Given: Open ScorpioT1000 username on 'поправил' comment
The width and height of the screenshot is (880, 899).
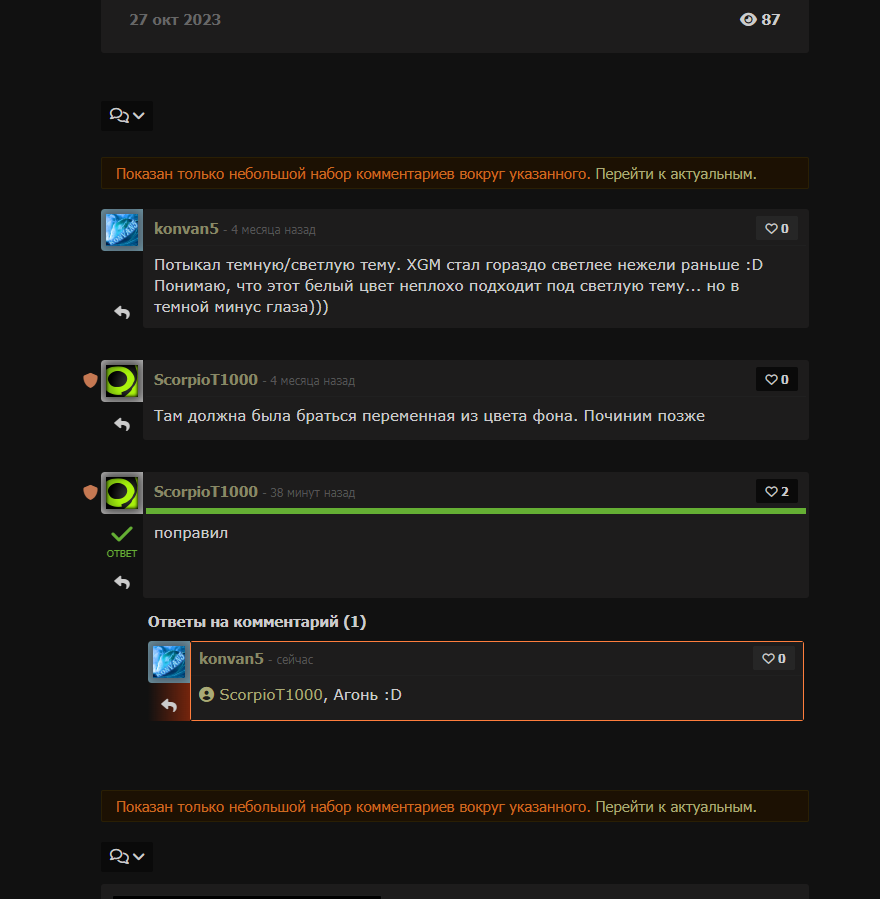Looking at the screenshot, I should pos(206,492).
